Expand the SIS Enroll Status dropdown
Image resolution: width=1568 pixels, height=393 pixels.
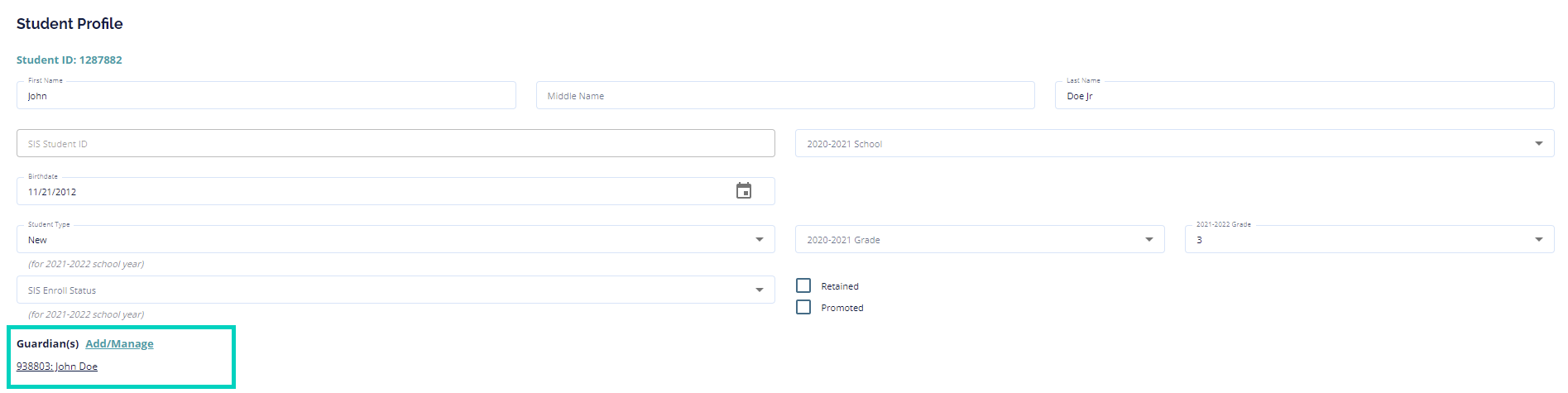[759, 290]
